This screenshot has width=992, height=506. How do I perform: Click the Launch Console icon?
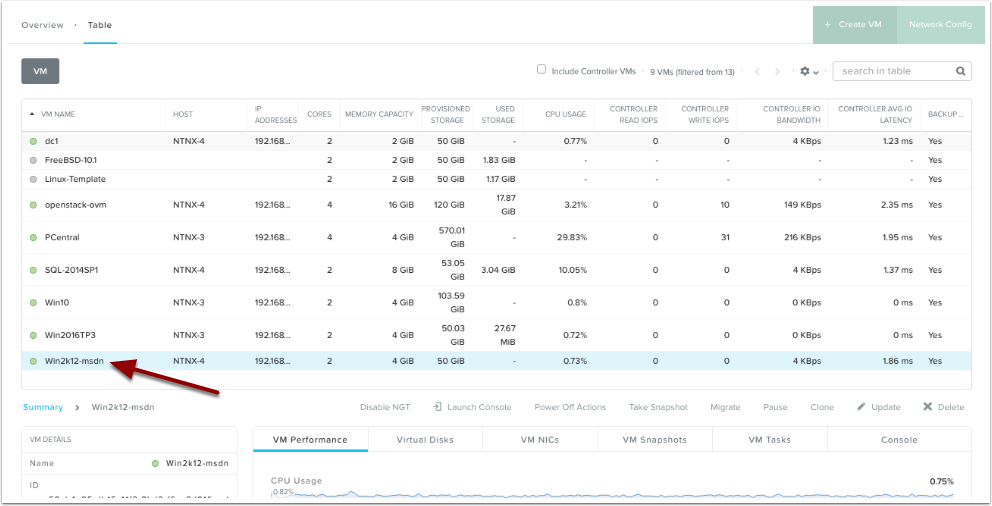click(x=437, y=407)
